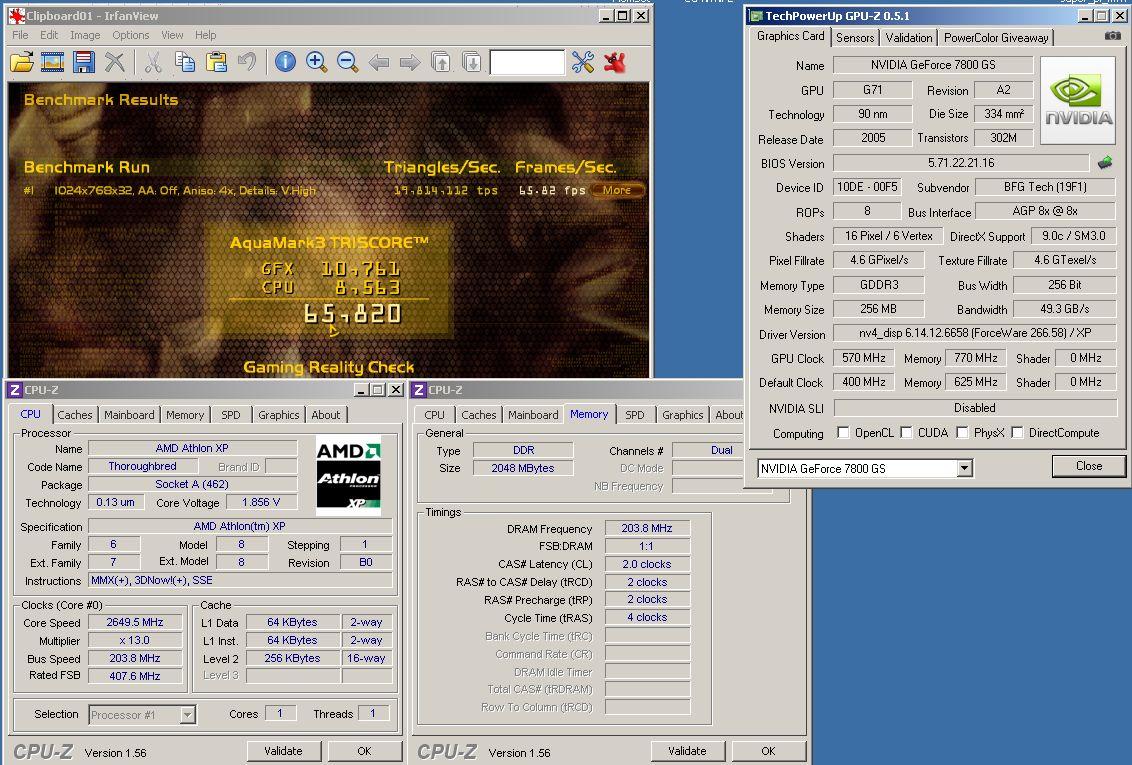Open the Options menu in IrfanView
1132x765 pixels.
click(131, 35)
